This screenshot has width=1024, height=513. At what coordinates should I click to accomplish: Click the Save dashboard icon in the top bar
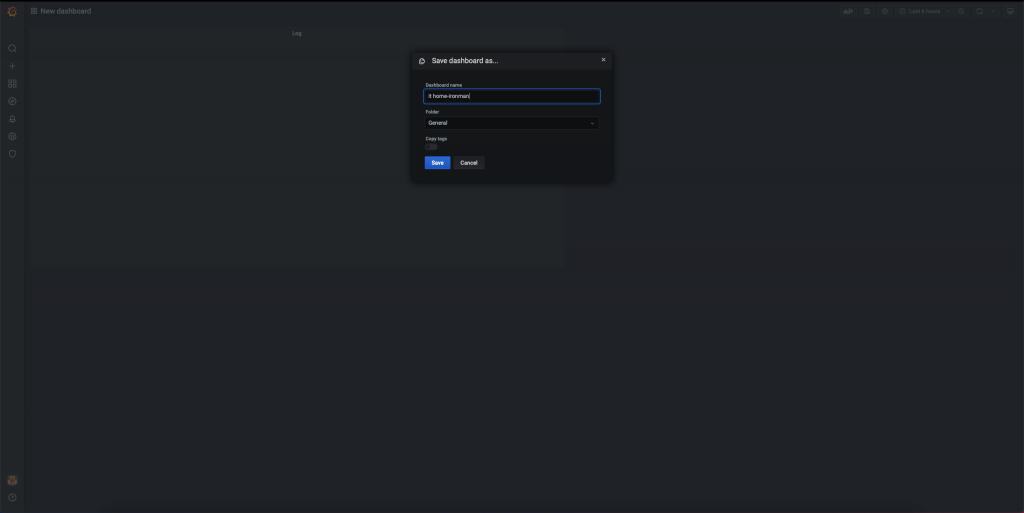click(867, 11)
